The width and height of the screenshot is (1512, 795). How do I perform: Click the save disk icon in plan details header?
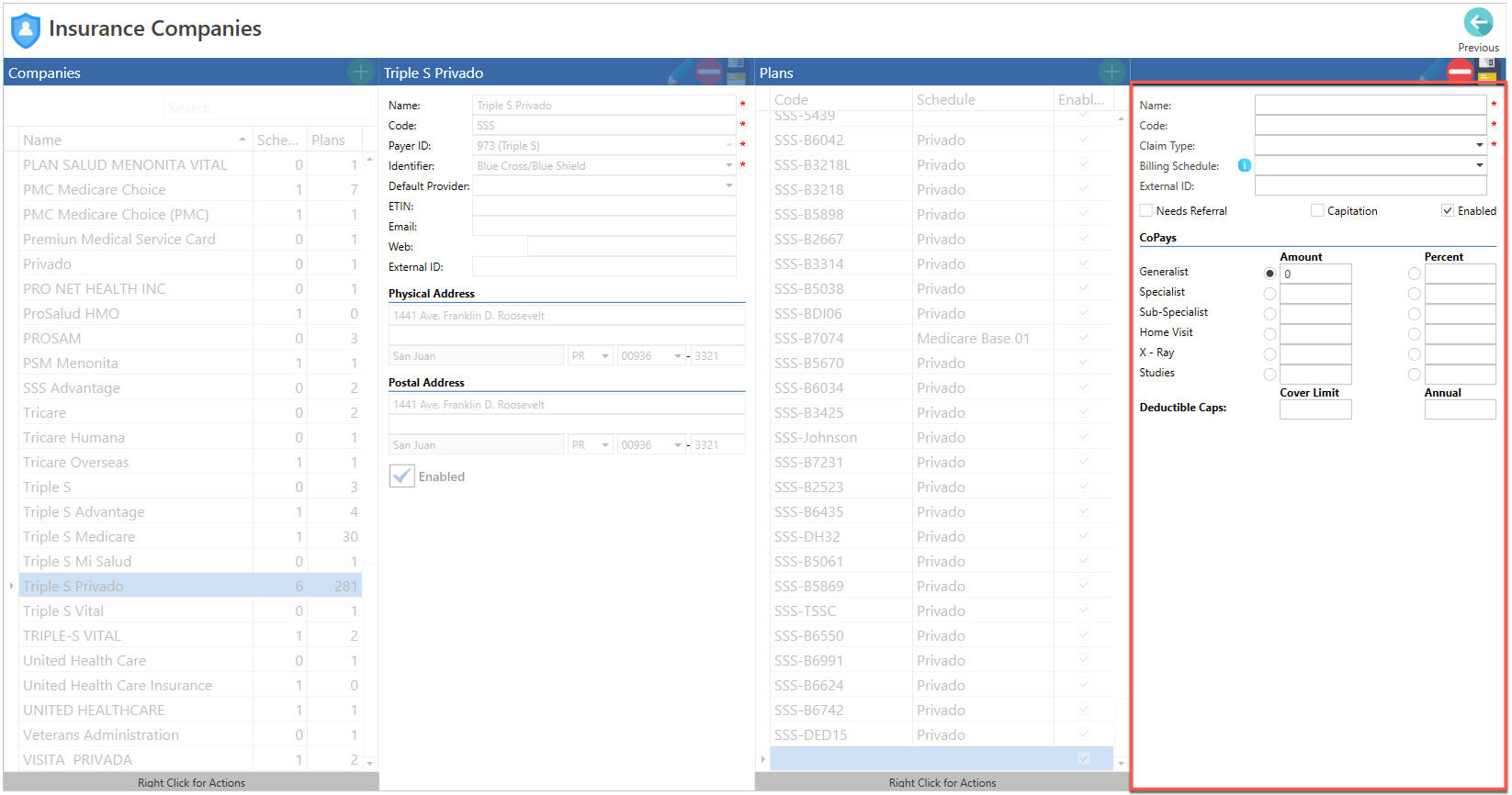1487,72
